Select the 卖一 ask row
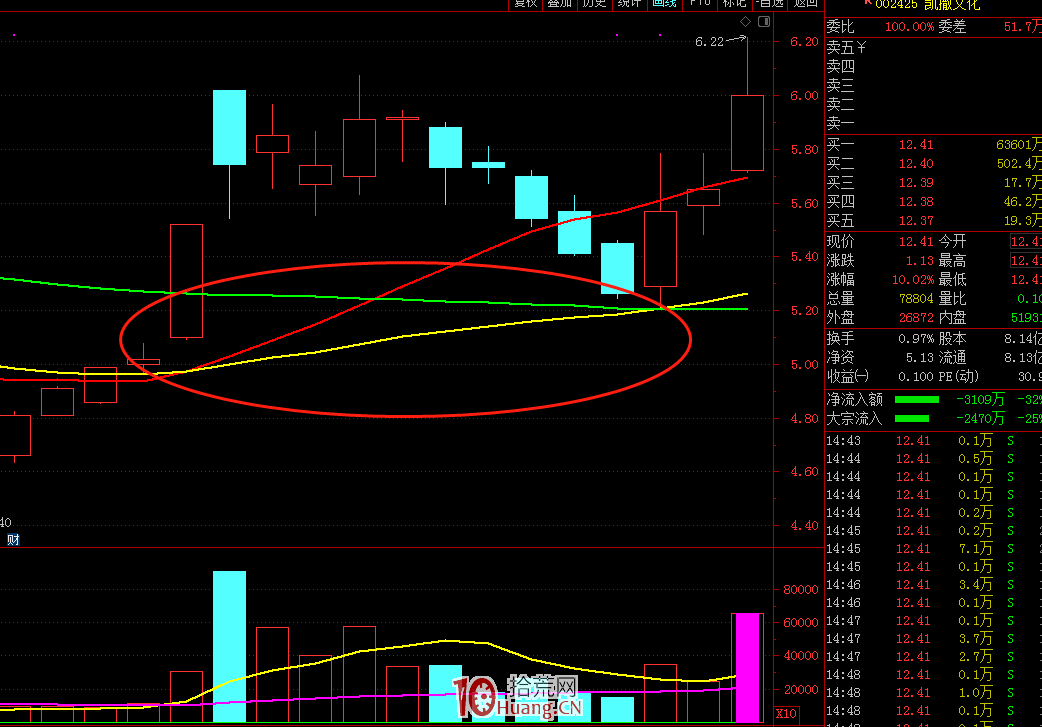This screenshot has width=1042, height=727. tap(933, 124)
